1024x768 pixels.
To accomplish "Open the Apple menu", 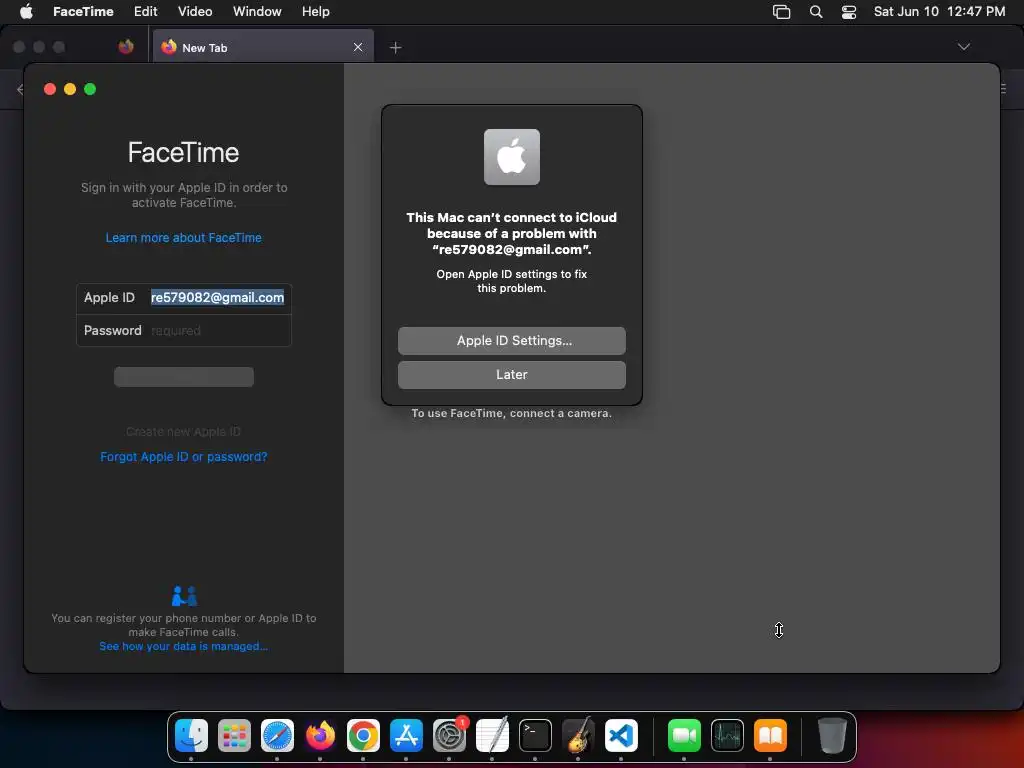I will coord(26,11).
